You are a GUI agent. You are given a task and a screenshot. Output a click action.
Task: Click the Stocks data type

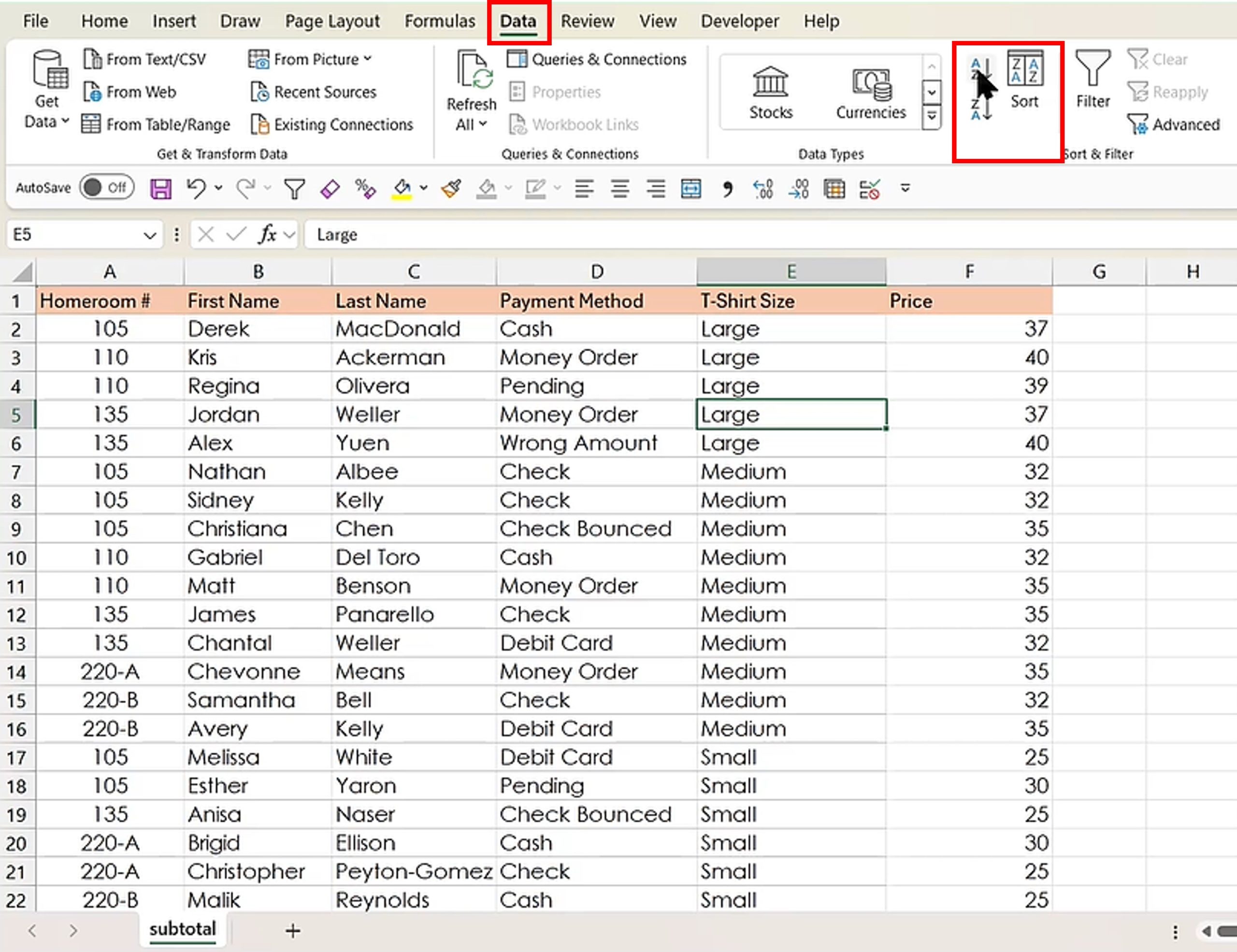tap(770, 92)
